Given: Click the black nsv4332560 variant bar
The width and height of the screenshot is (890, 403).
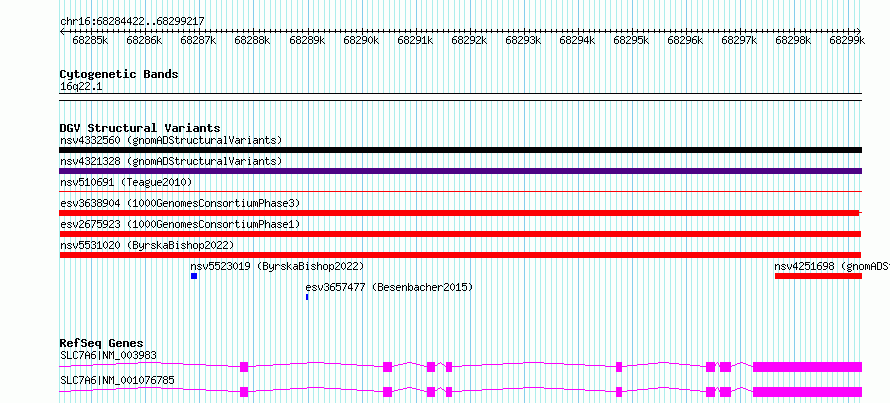Looking at the screenshot, I should (460, 150).
